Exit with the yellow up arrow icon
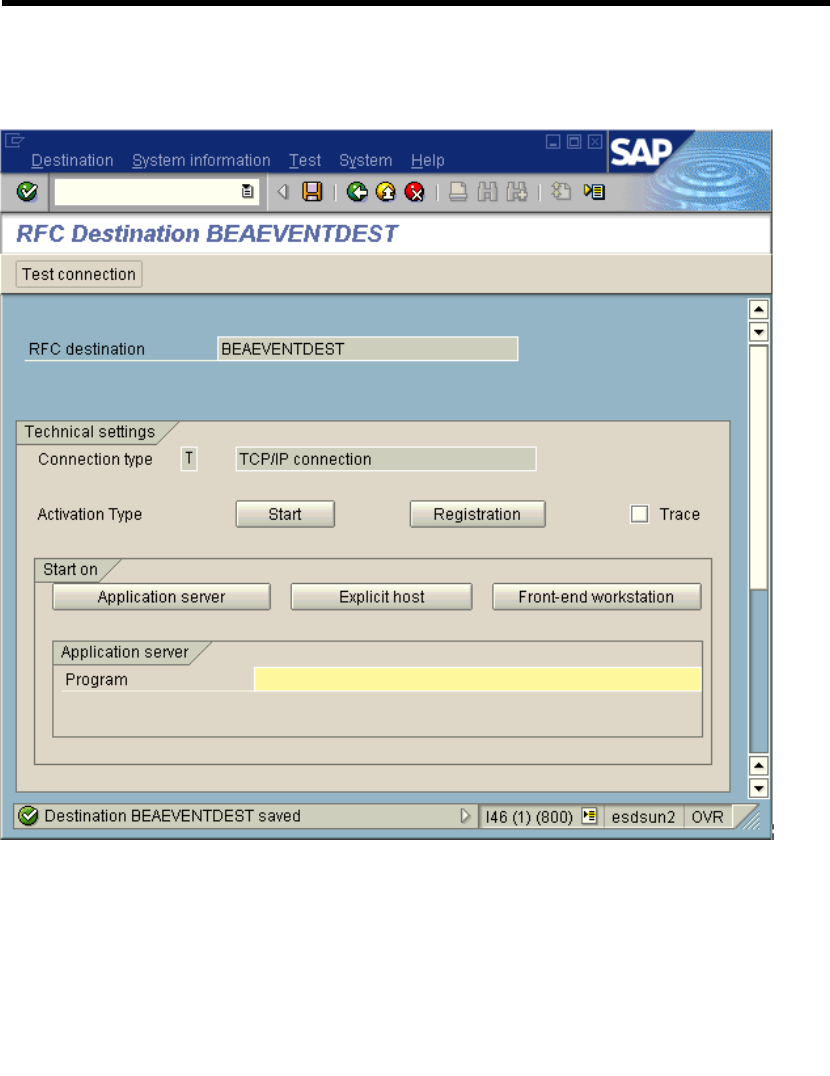This screenshot has width=830, height=1076. (x=386, y=191)
